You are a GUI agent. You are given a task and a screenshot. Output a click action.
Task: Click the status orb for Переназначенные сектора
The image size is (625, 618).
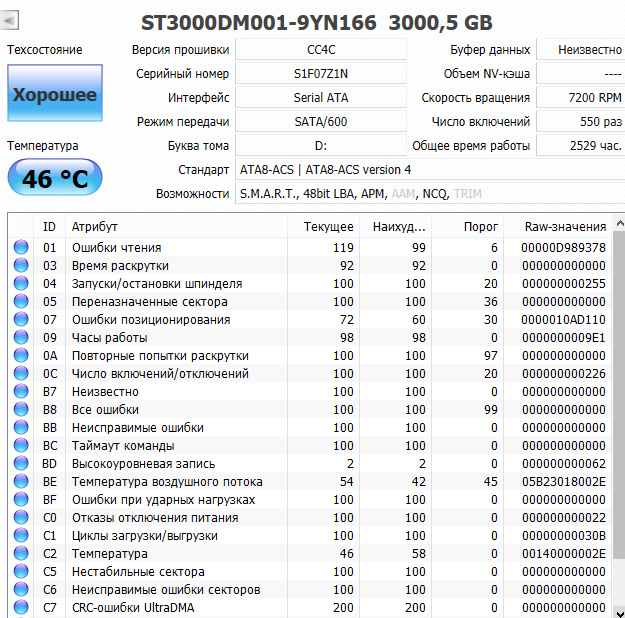coord(21,301)
